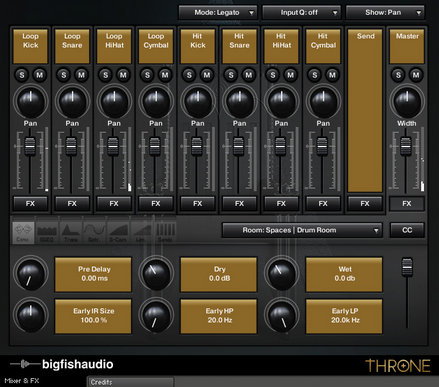Open FX for Loop Snare channel
Image resolution: width=439 pixels, height=387 pixels.
72,203
